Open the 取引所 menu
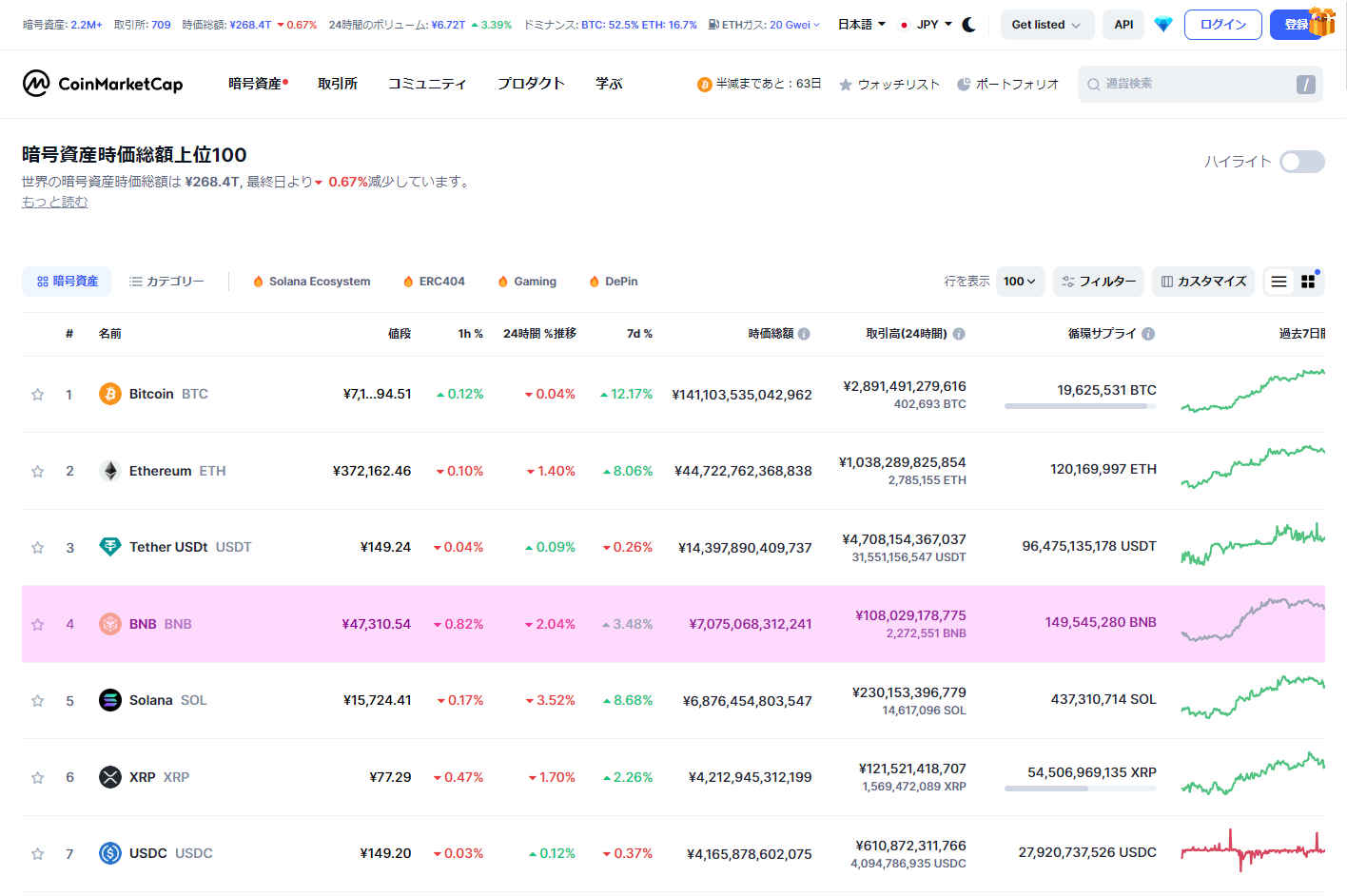Screen dimensions: 1347x896 [338, 84]
